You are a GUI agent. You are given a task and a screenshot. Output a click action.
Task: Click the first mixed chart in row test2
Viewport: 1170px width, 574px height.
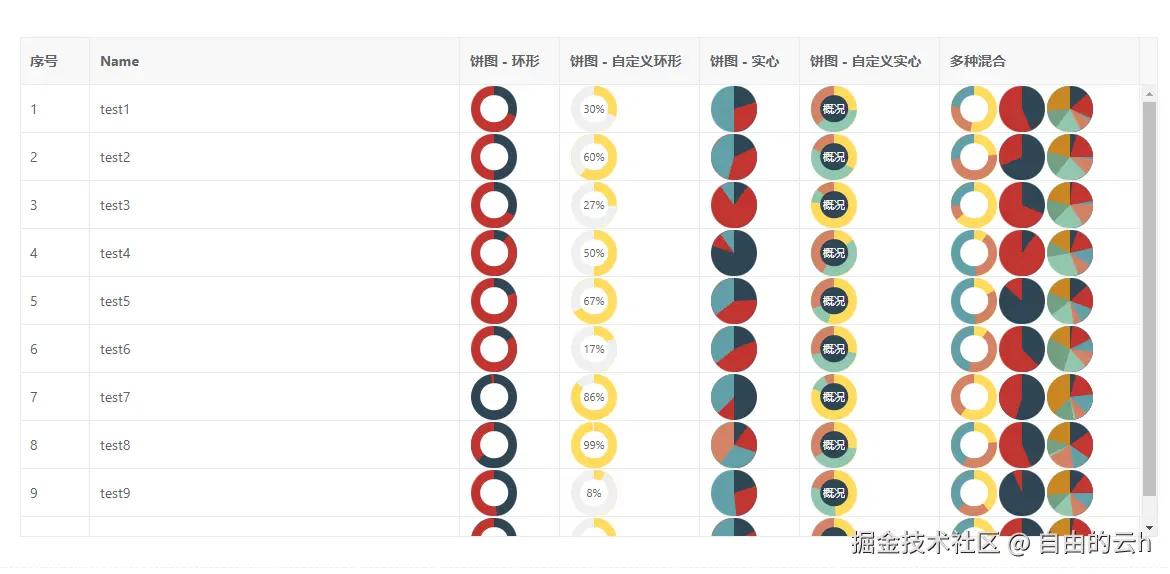coord(974,157)
